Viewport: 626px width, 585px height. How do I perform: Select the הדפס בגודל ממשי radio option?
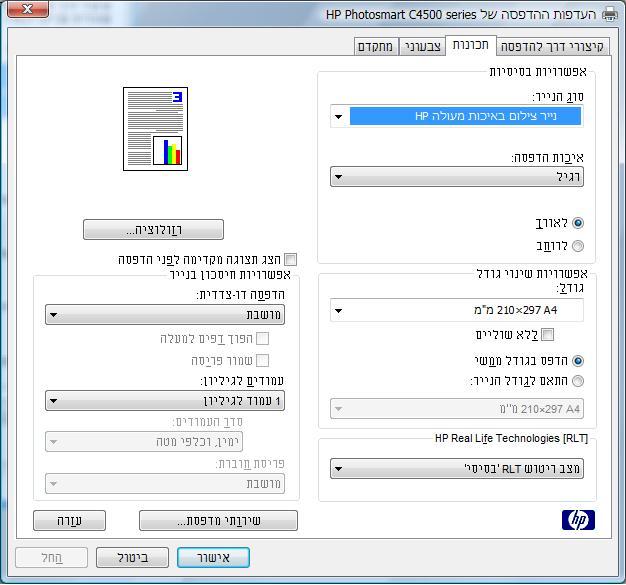pyautogui.click(x=577, y=359)
